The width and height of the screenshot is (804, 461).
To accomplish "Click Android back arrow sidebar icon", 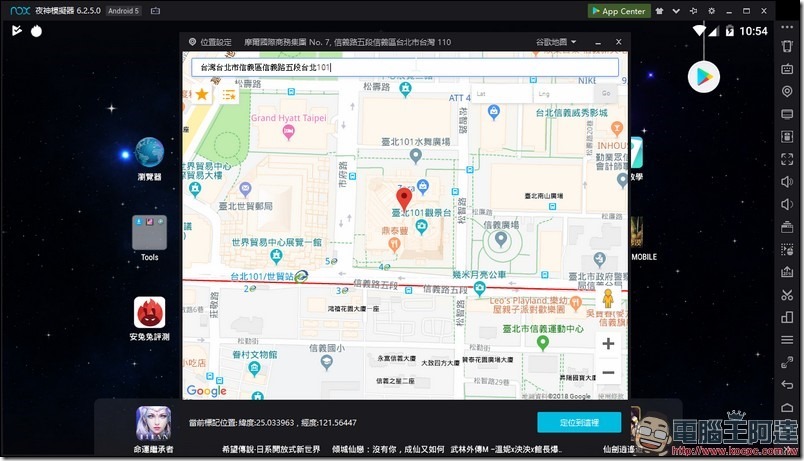I will 787,385.
